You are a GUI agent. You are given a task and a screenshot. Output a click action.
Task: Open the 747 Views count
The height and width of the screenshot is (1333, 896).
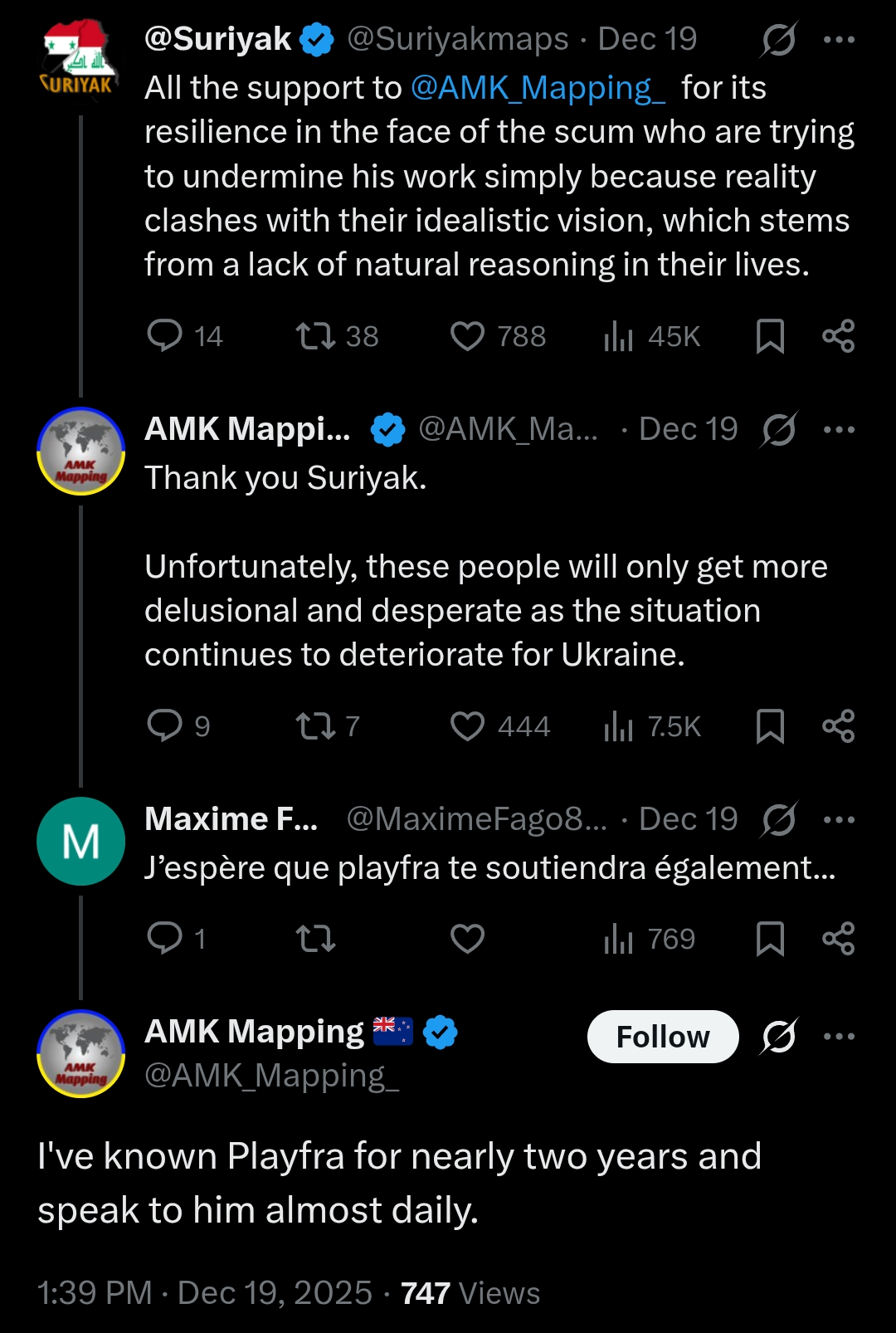470,1293
